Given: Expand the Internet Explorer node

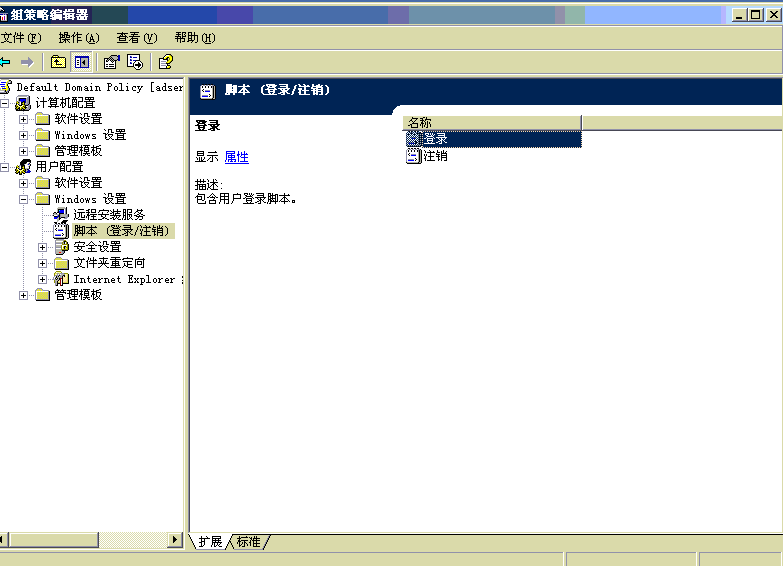Looking at the screenshot, I should tap(42, 279).
